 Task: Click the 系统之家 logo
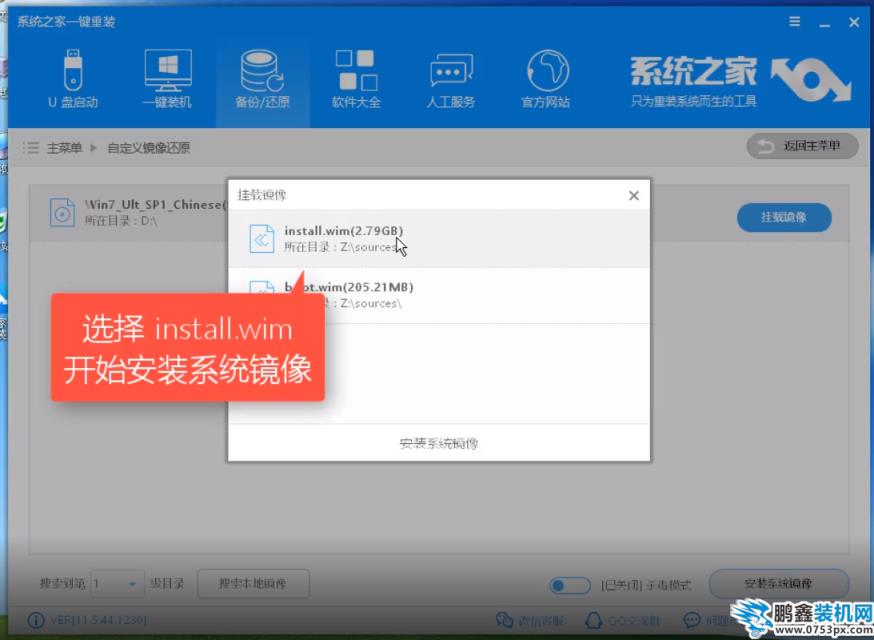[740, 81]
